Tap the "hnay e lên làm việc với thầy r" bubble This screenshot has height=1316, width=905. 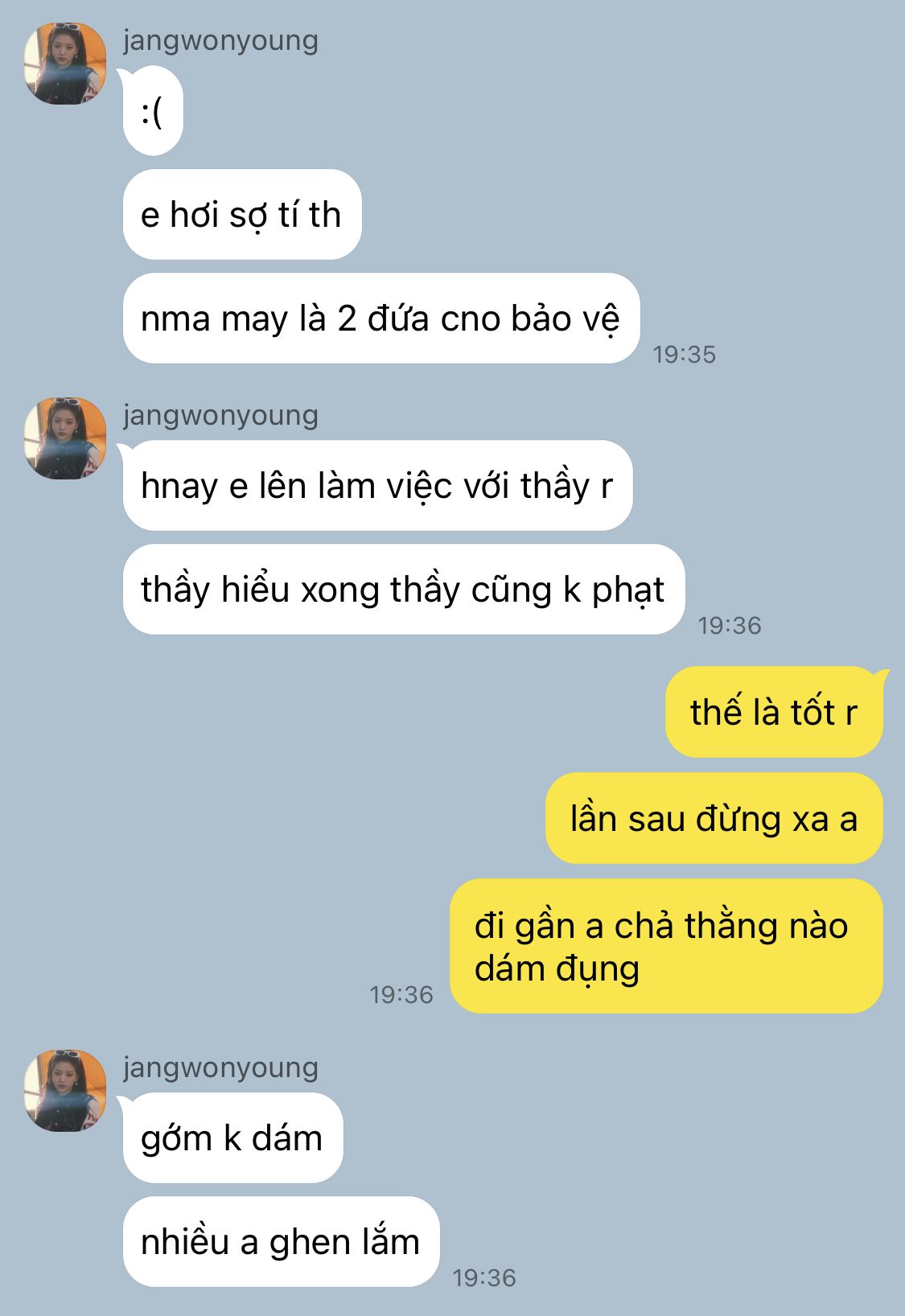pos(378,486)
